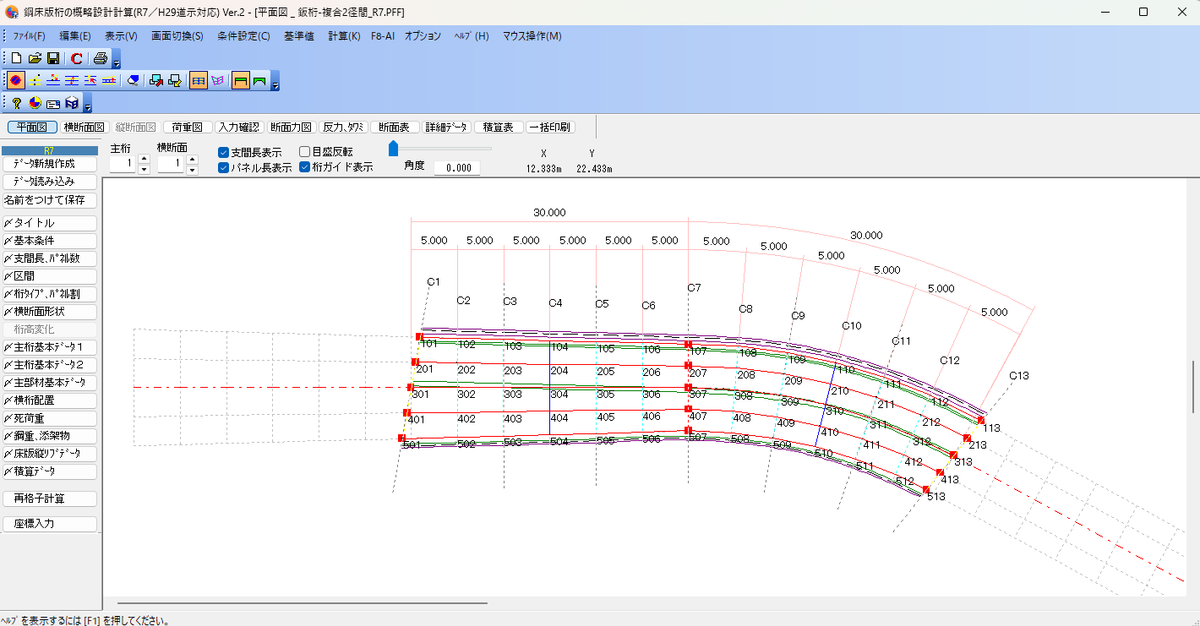
Task: Click the 名前をつけて保存 button
Action: pyautogui.click(x=50, y=199)
